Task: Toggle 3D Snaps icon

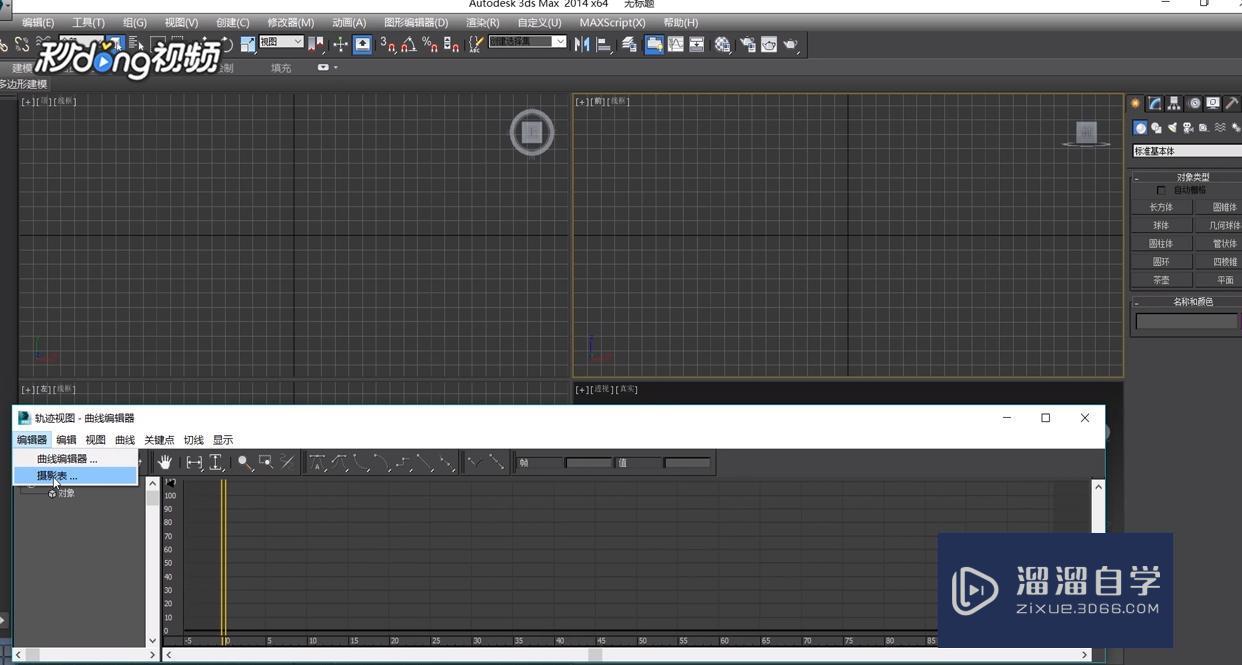Action: point(389,44)
